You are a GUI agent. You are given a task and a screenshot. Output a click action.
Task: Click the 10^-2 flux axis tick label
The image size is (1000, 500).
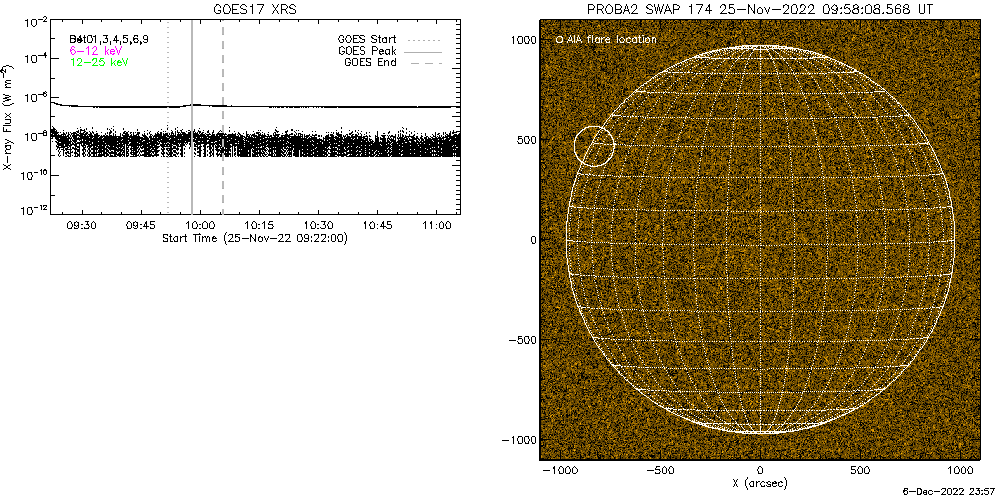pos(35,21)
